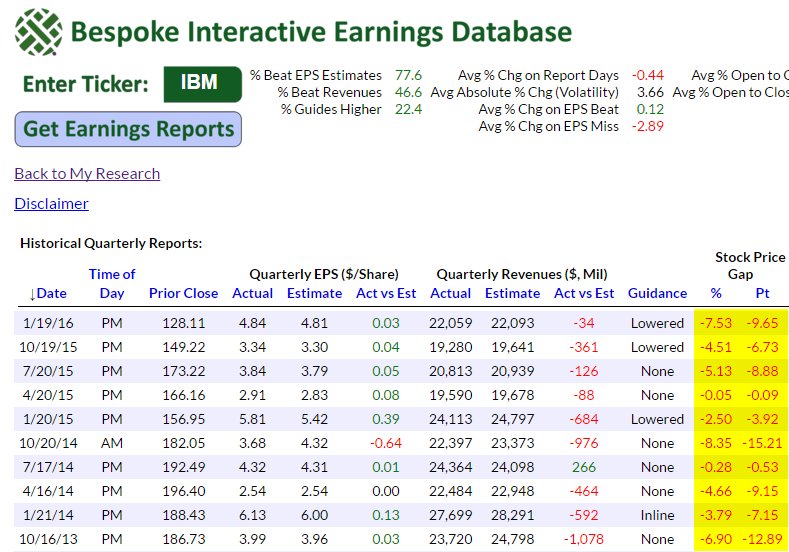Screen dimensions: 789x552
Task: Click gap percent value -7.53
Action: [x=716, y=323]
